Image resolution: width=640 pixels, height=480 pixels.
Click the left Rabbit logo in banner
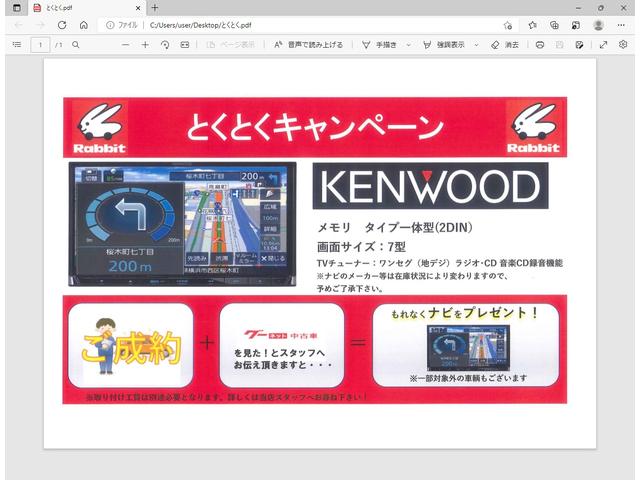[x=99, y=127]
